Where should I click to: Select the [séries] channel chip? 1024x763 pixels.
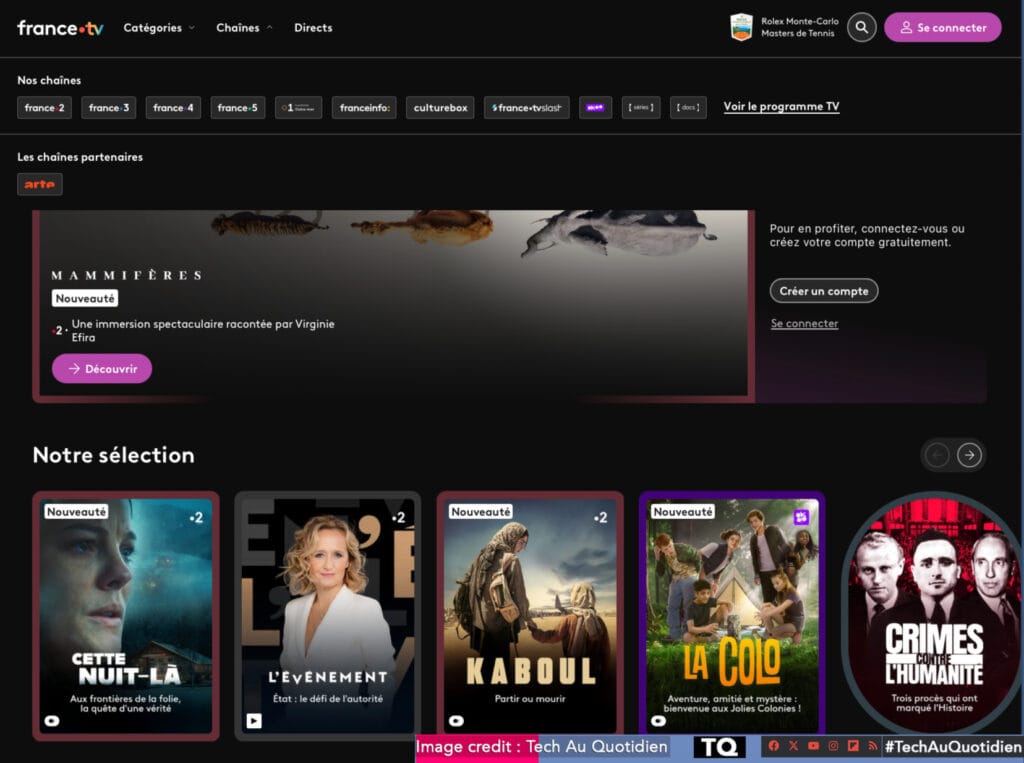tap(641, 108)
